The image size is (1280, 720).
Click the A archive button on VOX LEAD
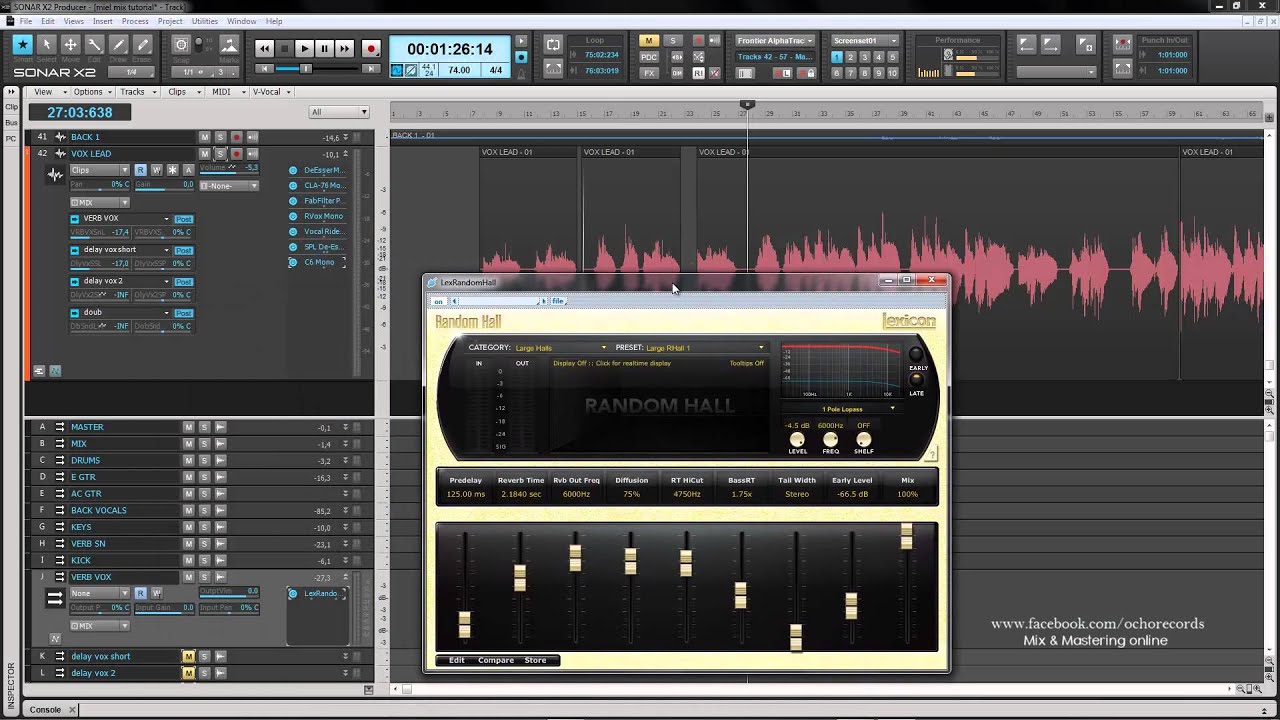[188, 170]
